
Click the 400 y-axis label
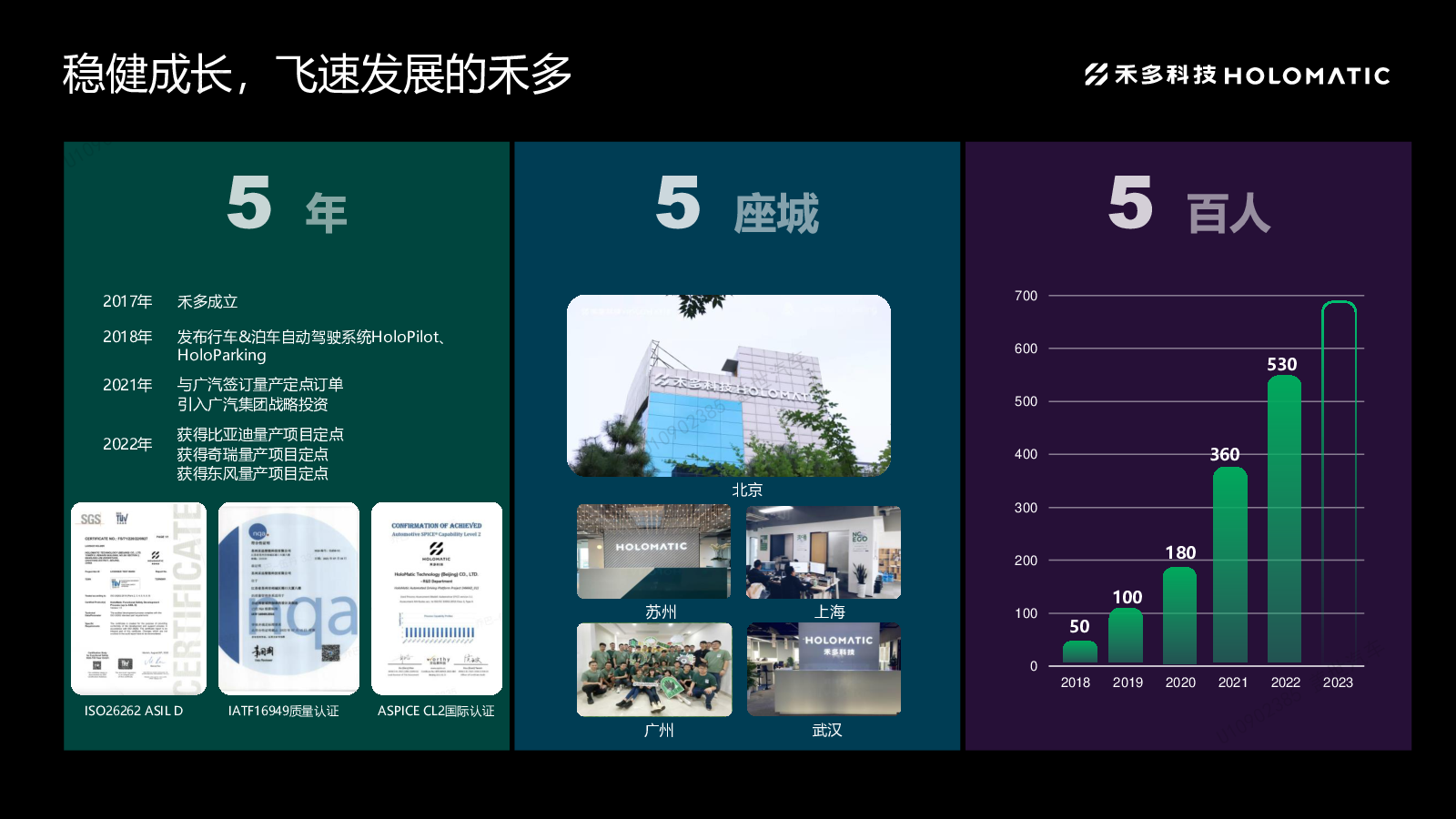click(1026, 454)
